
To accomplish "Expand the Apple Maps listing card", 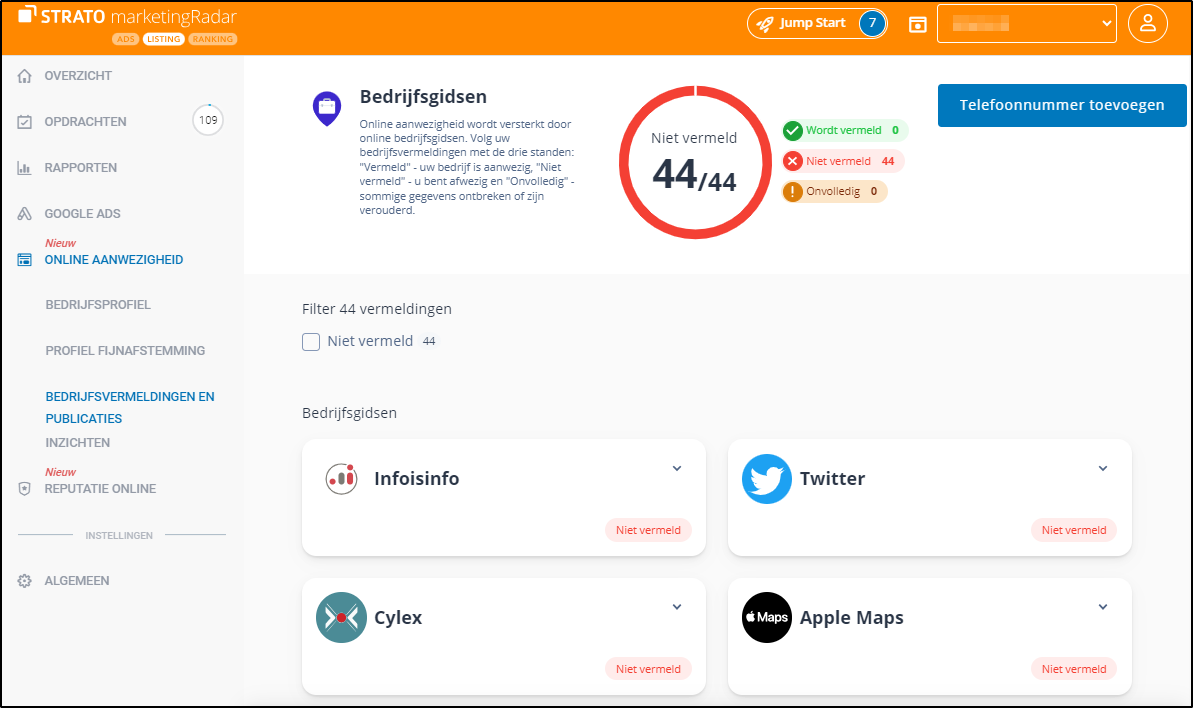I will click(1103, 607).
